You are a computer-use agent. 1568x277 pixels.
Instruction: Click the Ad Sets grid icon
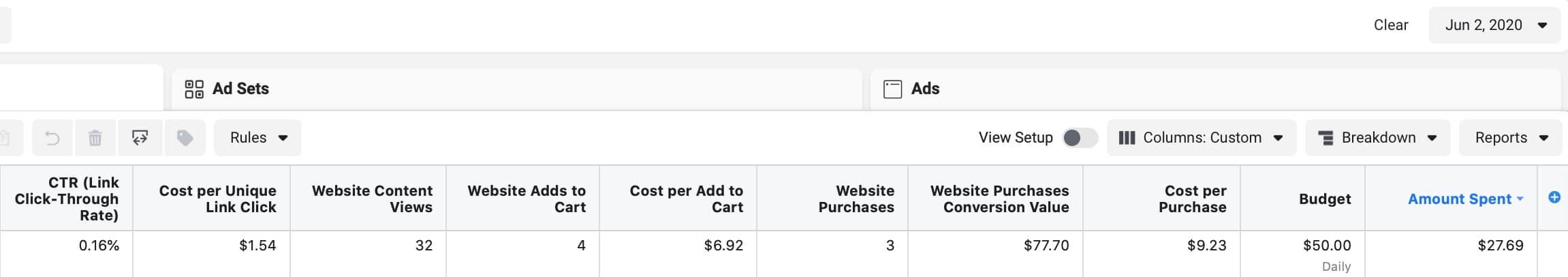tap(194, 89)
